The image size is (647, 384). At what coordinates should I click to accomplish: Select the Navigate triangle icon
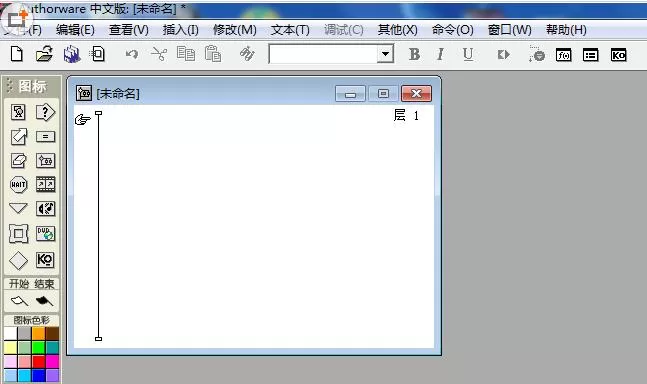coord(18,208)
